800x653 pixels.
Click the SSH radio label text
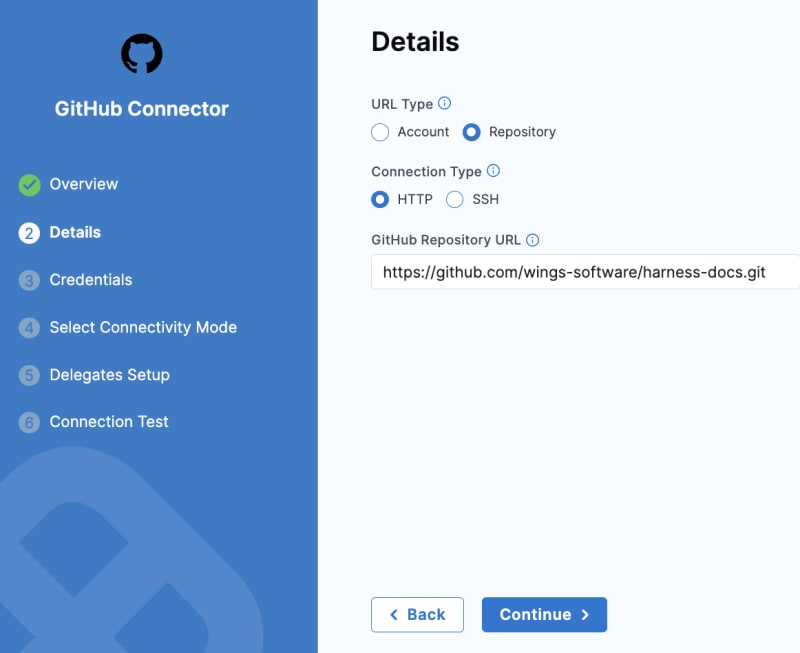(485, 199)
